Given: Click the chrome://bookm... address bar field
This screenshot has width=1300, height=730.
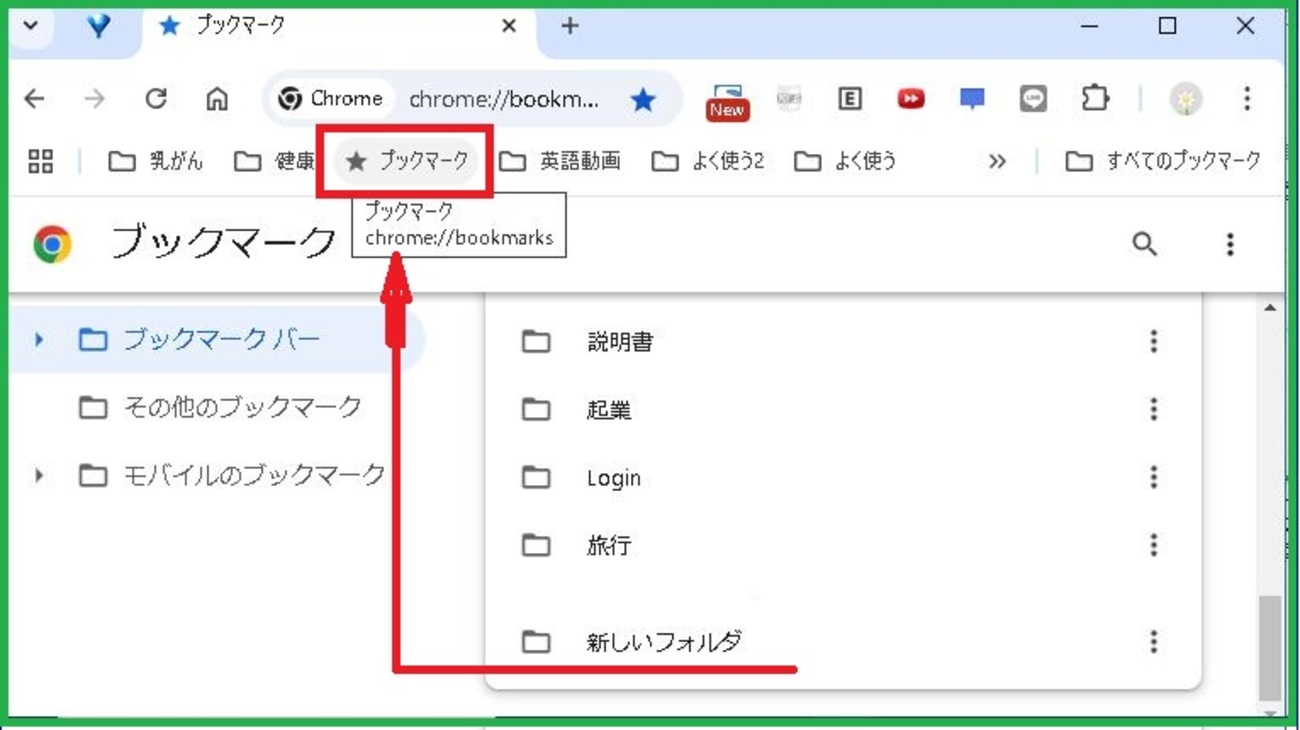Looking at the screenshot, I should pyautogui.click(x=504, y=99).
